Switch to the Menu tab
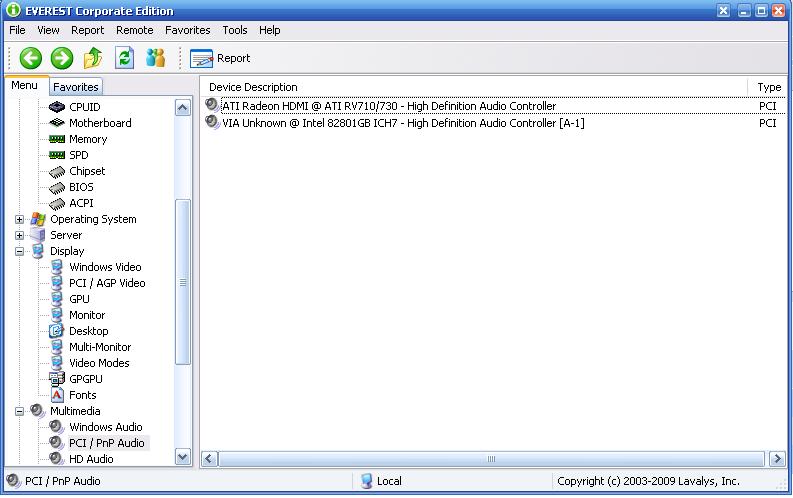Viewport: 793px width, 498px height. pyautogui.click(x=24, y=85)
